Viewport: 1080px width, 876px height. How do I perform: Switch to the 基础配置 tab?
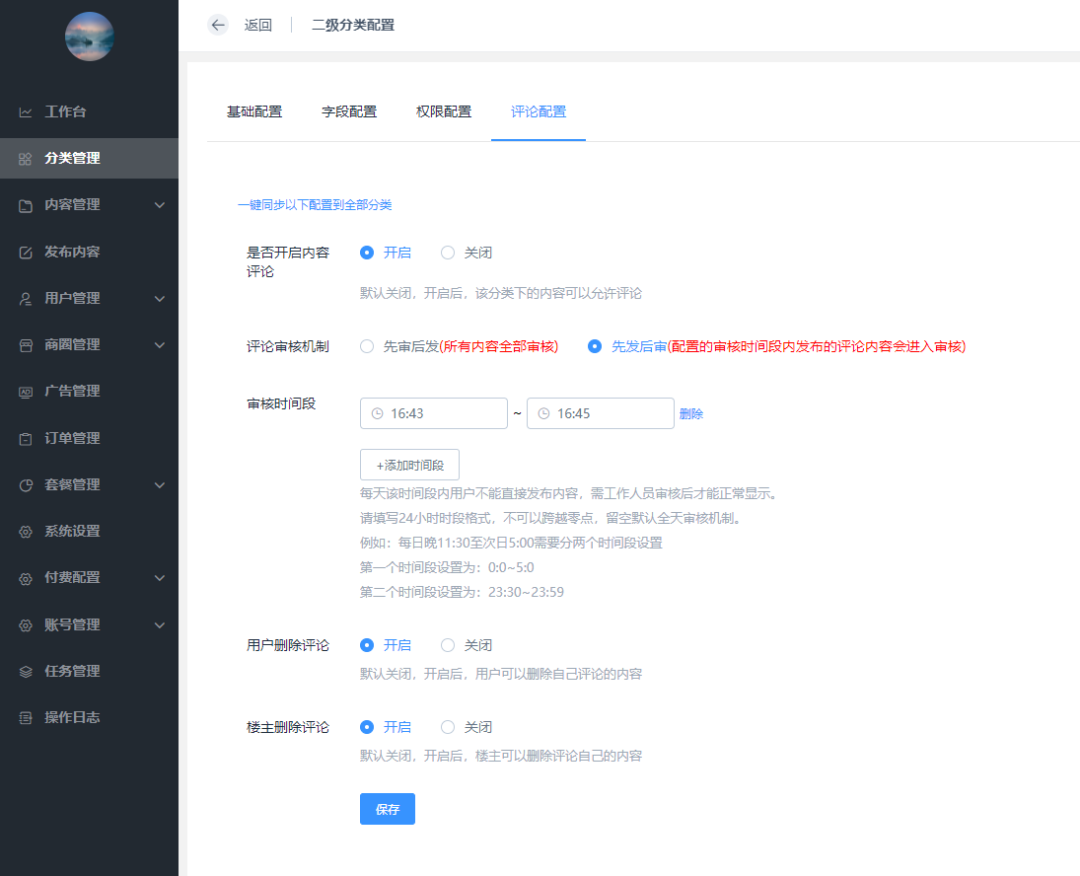[x=252, y=113]
